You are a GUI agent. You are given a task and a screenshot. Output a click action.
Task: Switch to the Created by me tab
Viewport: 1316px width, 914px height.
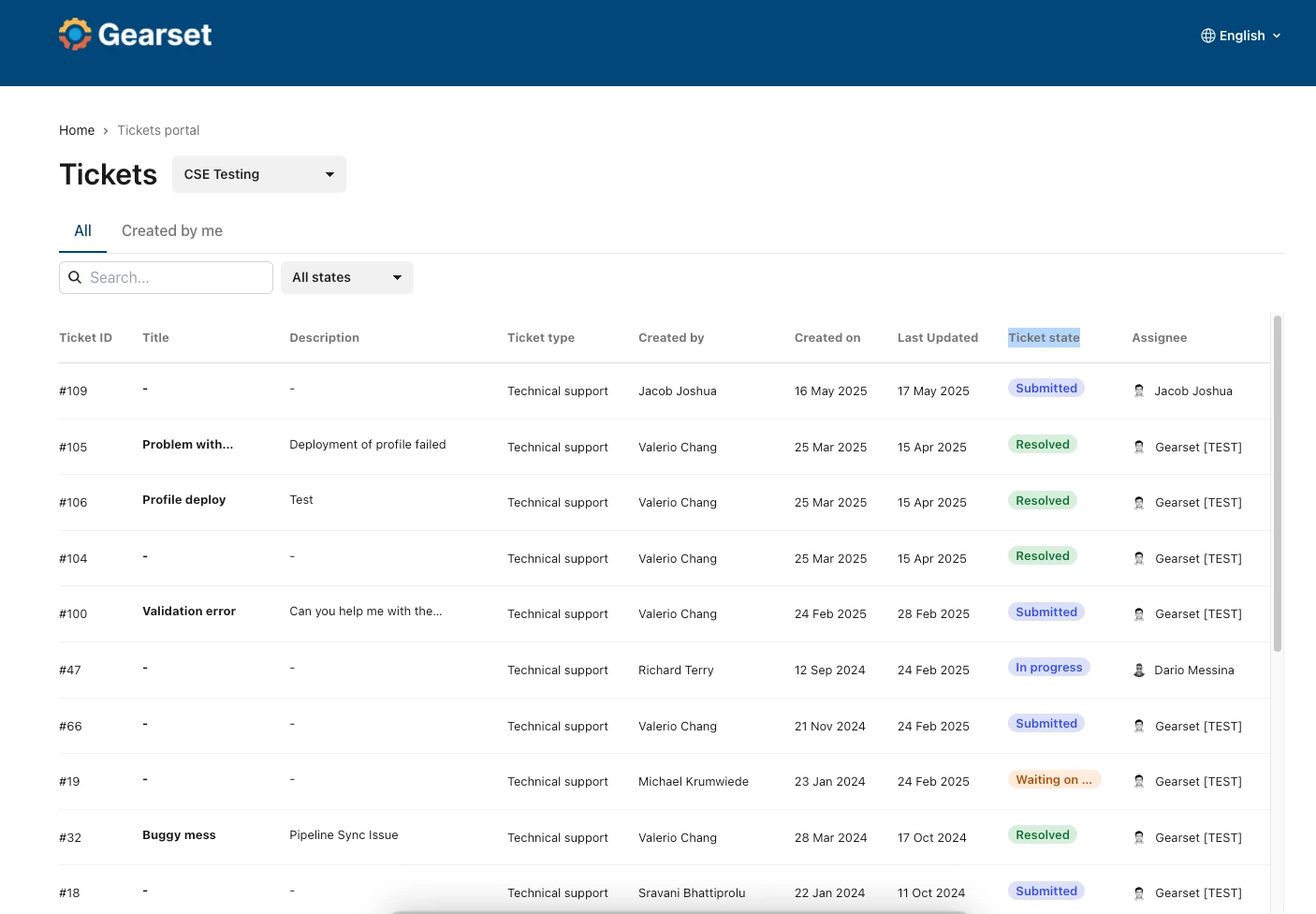172,230
